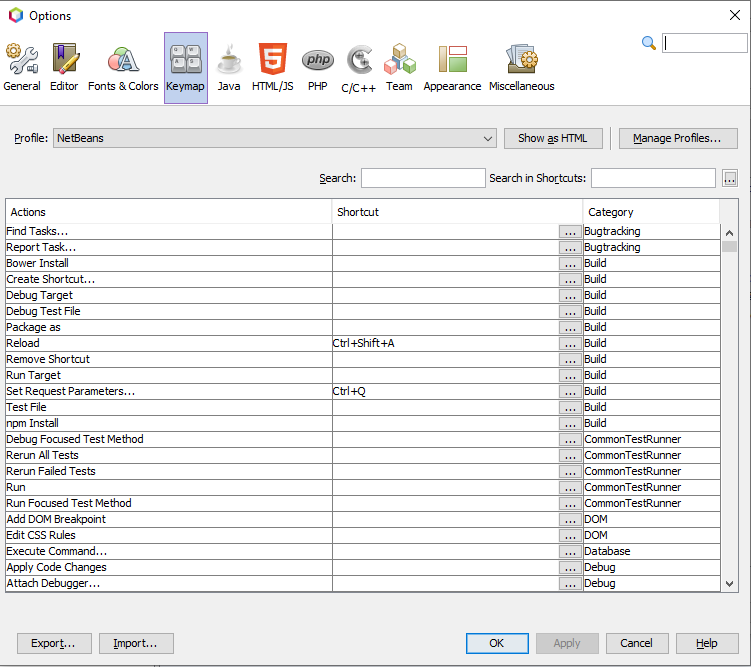Select the C/C++ options category
The width and height of the screenshot is (751, 667).
click(359, 68)
